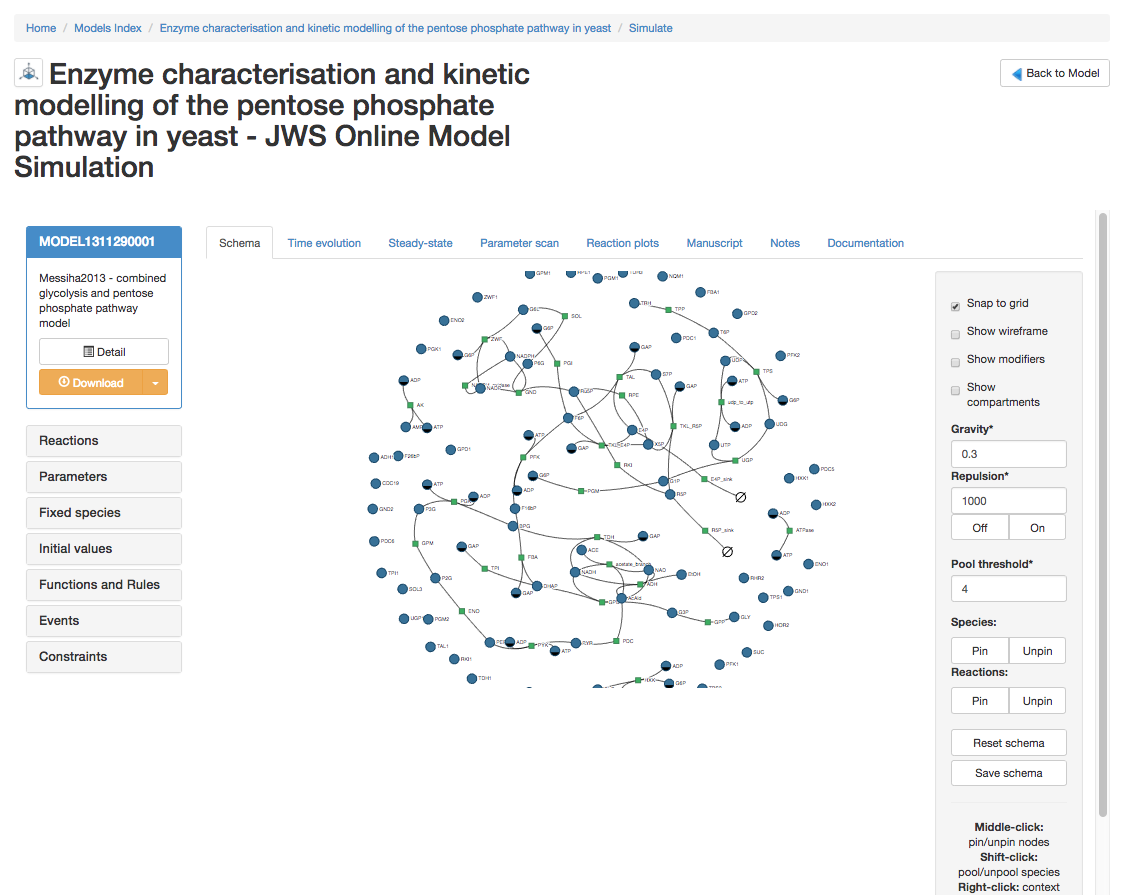Select the RKI1 species node

(x=454, y=660)
